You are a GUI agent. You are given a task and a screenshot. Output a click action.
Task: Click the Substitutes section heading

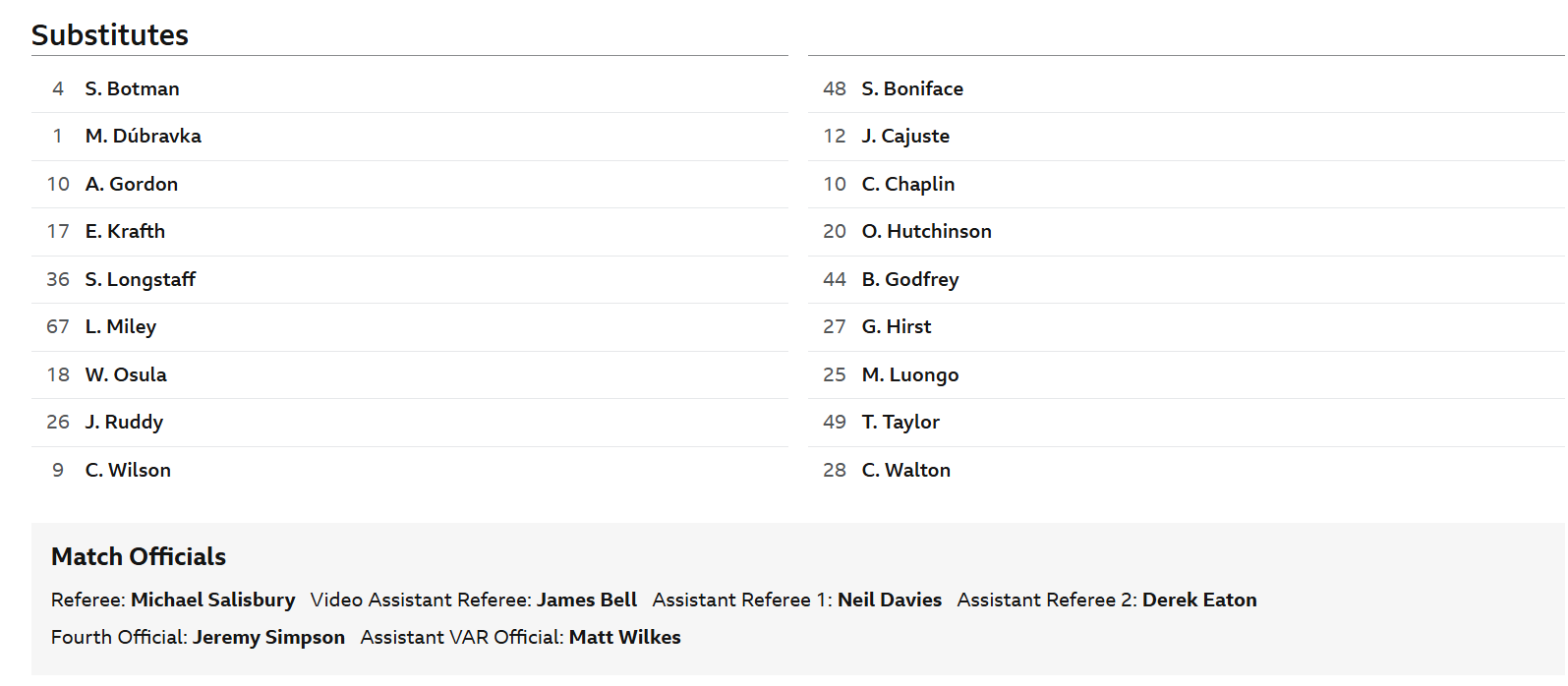click(110, 35)
